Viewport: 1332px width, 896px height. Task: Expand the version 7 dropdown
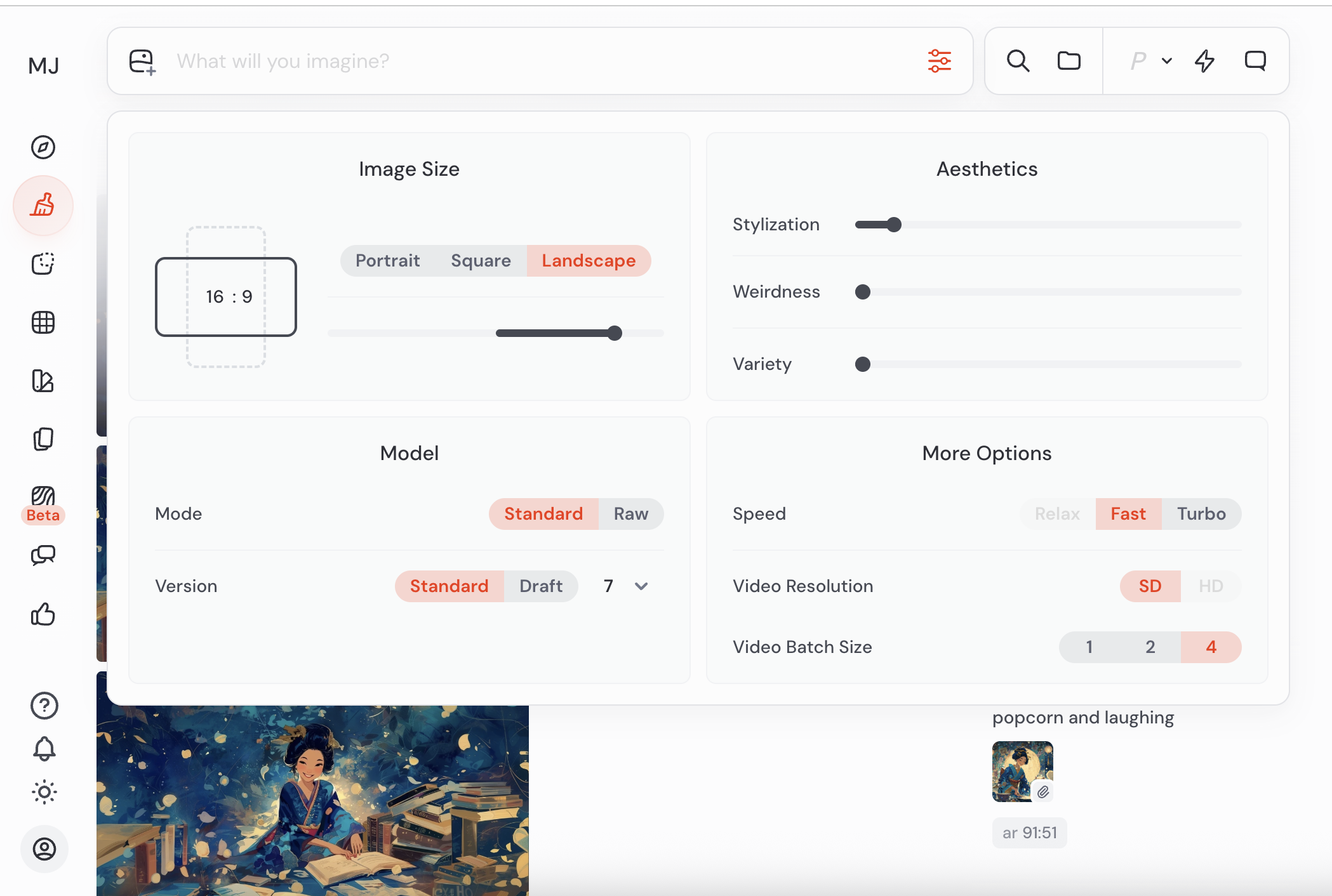[641, 586]
